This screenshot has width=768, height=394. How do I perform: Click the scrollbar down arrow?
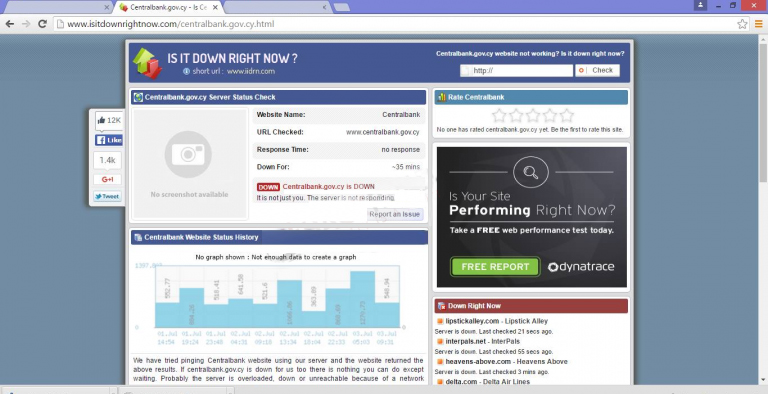click(763, 380)
